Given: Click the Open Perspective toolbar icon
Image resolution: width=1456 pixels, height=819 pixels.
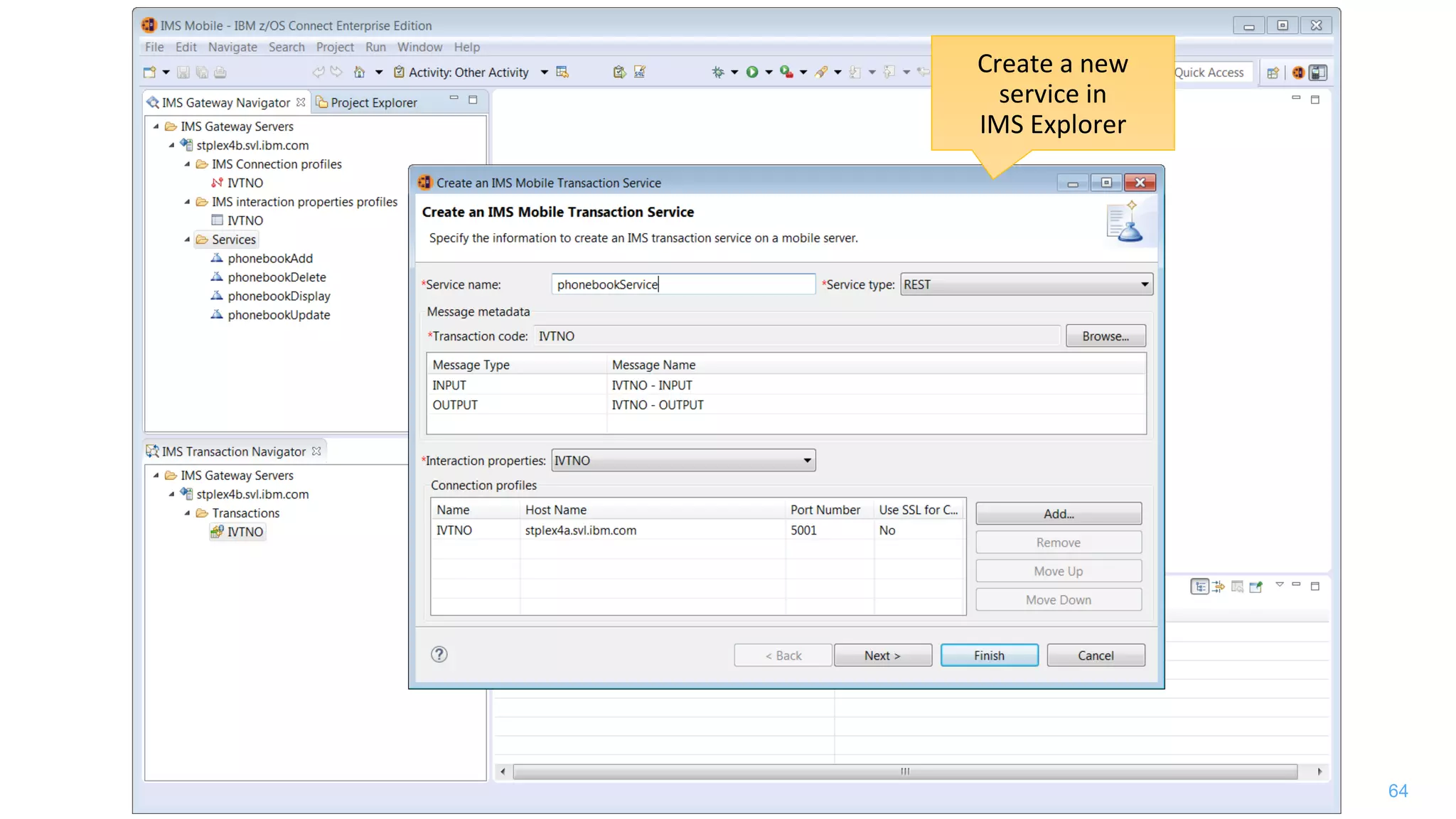Looking at the screenshot, I should [1273, 73].
